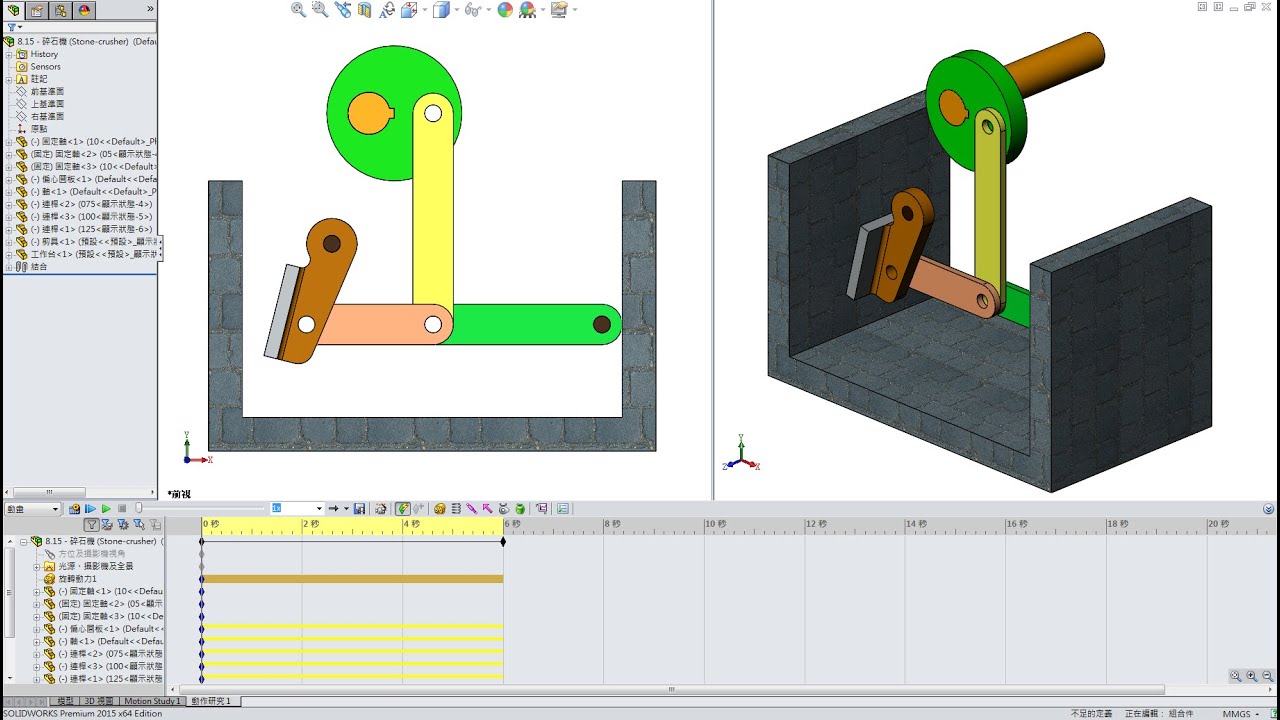This screenshot has width=1280, height=720.
Task: Select 旋轉動力1 motor in motion tree
Action: click(x=70, y=579)
